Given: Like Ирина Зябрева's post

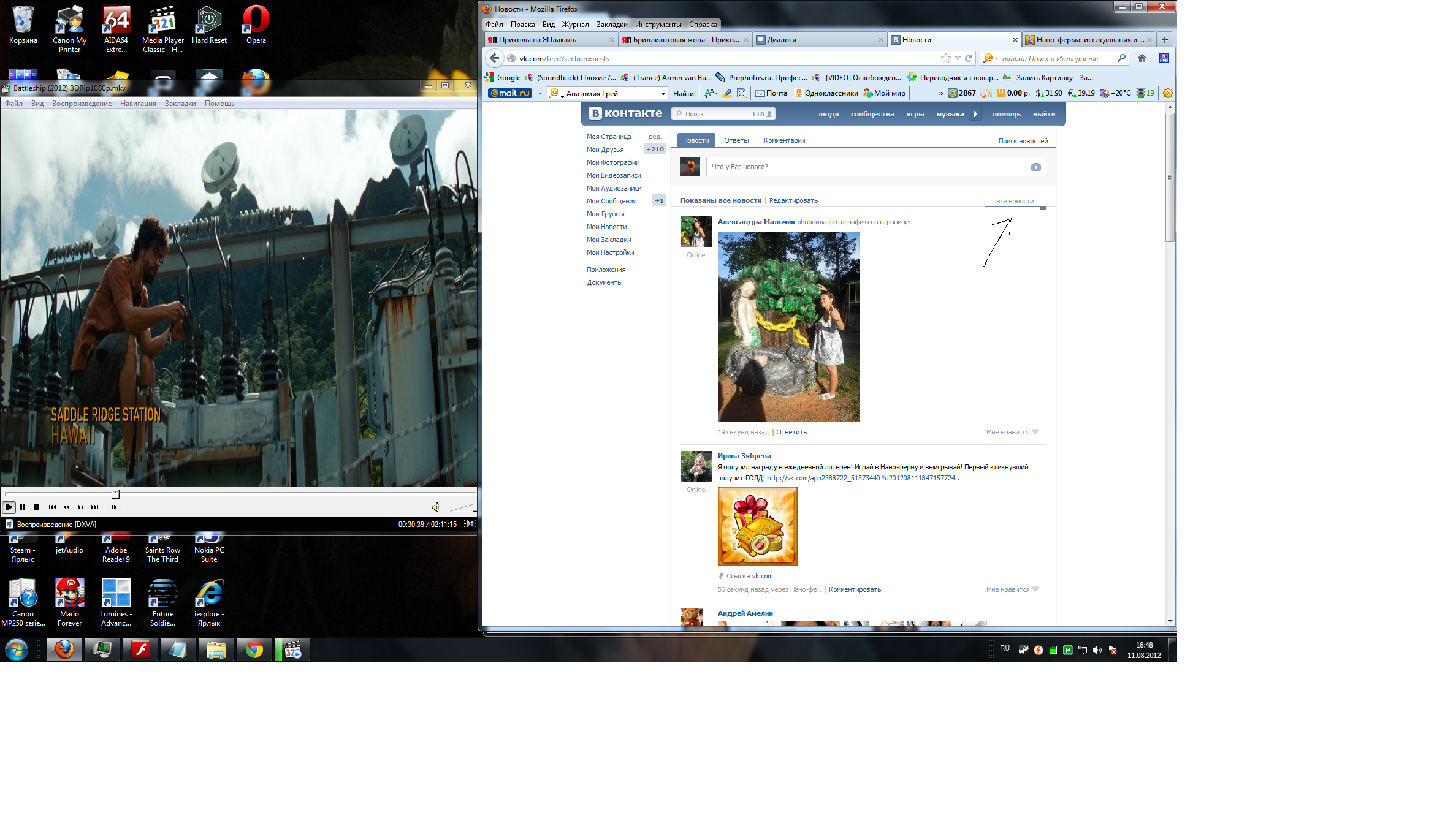Looking at the screenshot, I should point(1012,589).
